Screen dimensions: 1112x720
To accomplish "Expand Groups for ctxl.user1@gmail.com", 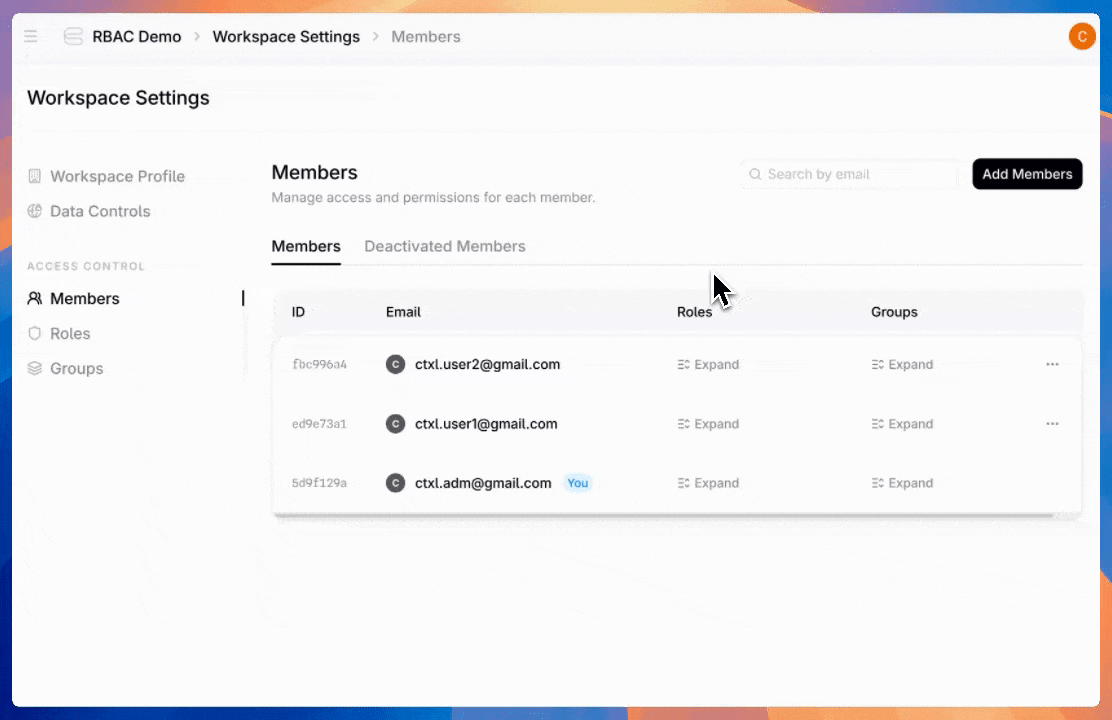I will [902, 424].
